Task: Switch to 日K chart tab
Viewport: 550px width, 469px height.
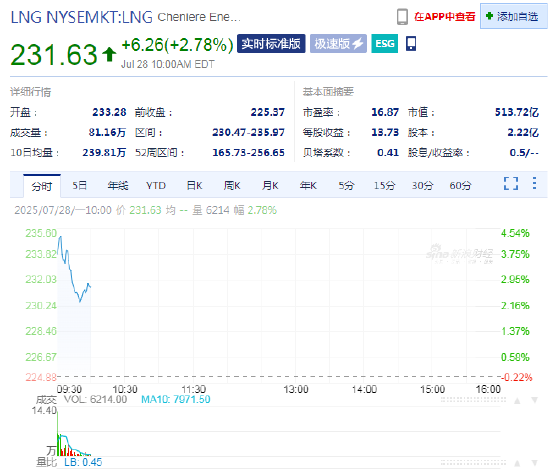Action: pyautogui.click(x=194, y=186)
